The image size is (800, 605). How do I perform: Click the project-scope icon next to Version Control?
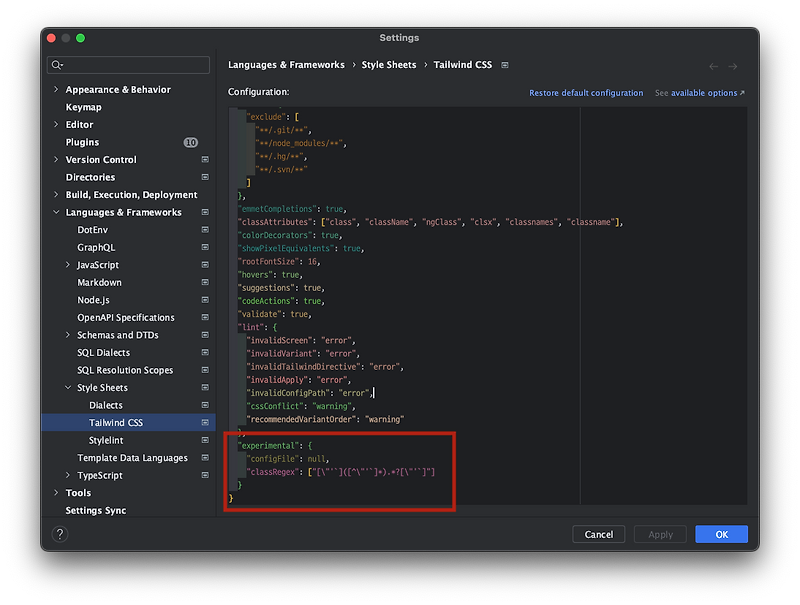[x=205, y=159]
